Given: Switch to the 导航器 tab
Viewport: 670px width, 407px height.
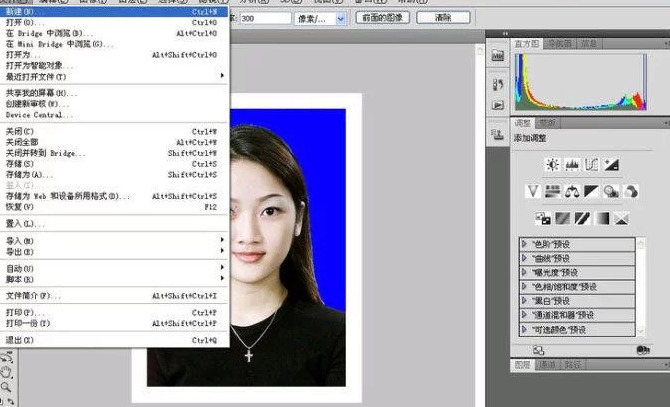Looking at the screenshot, I should 559,44.
